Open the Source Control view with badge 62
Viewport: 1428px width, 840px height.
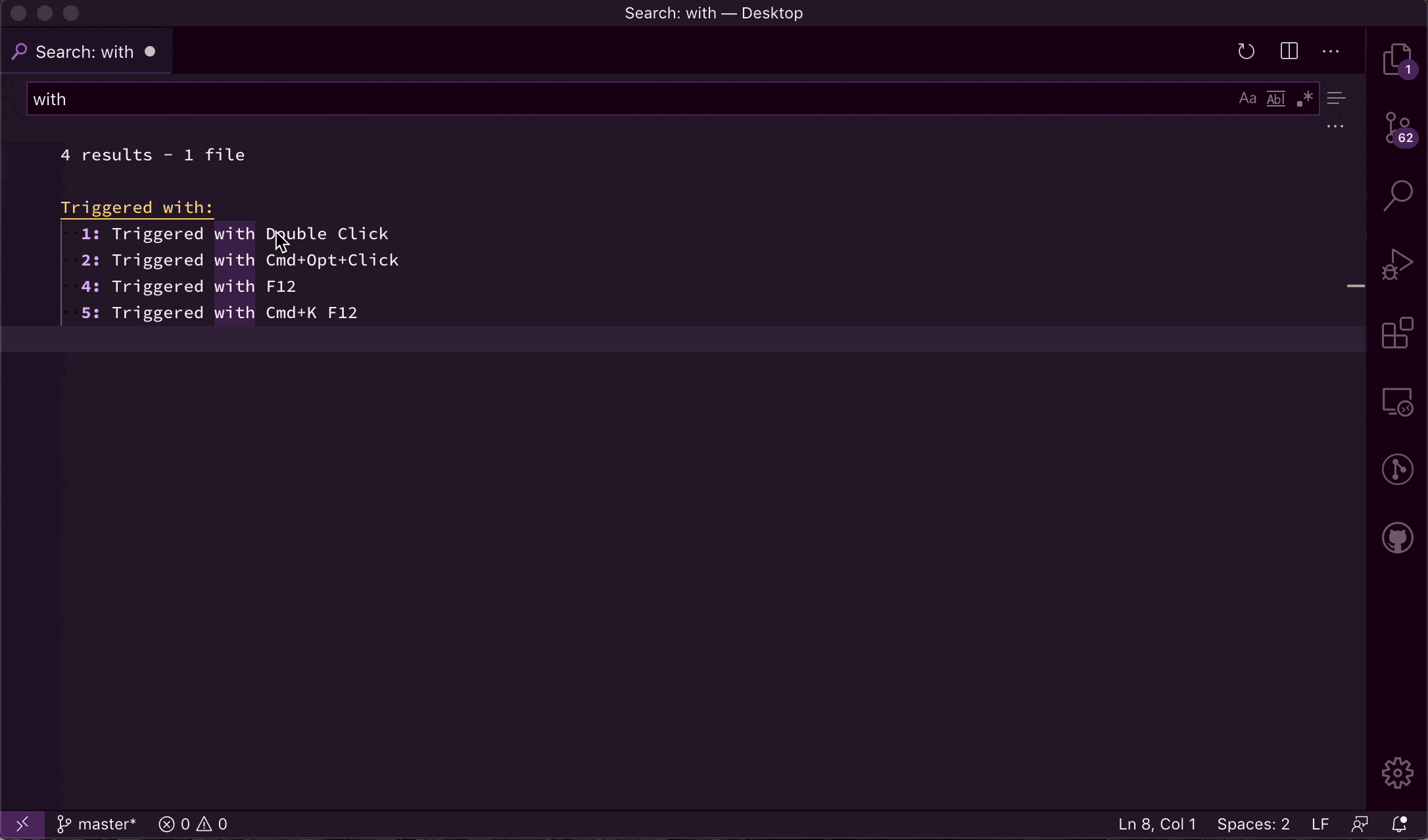(1396, 128)
